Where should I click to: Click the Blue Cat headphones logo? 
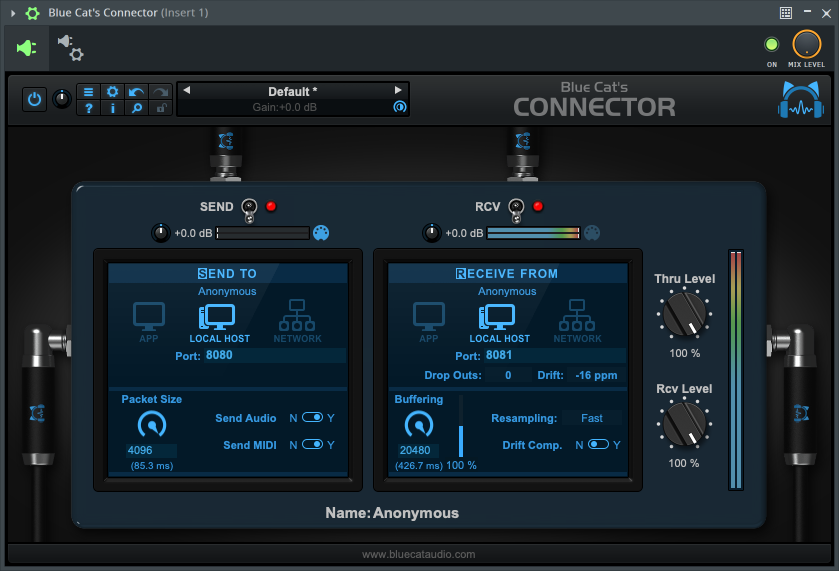point(800,100)
